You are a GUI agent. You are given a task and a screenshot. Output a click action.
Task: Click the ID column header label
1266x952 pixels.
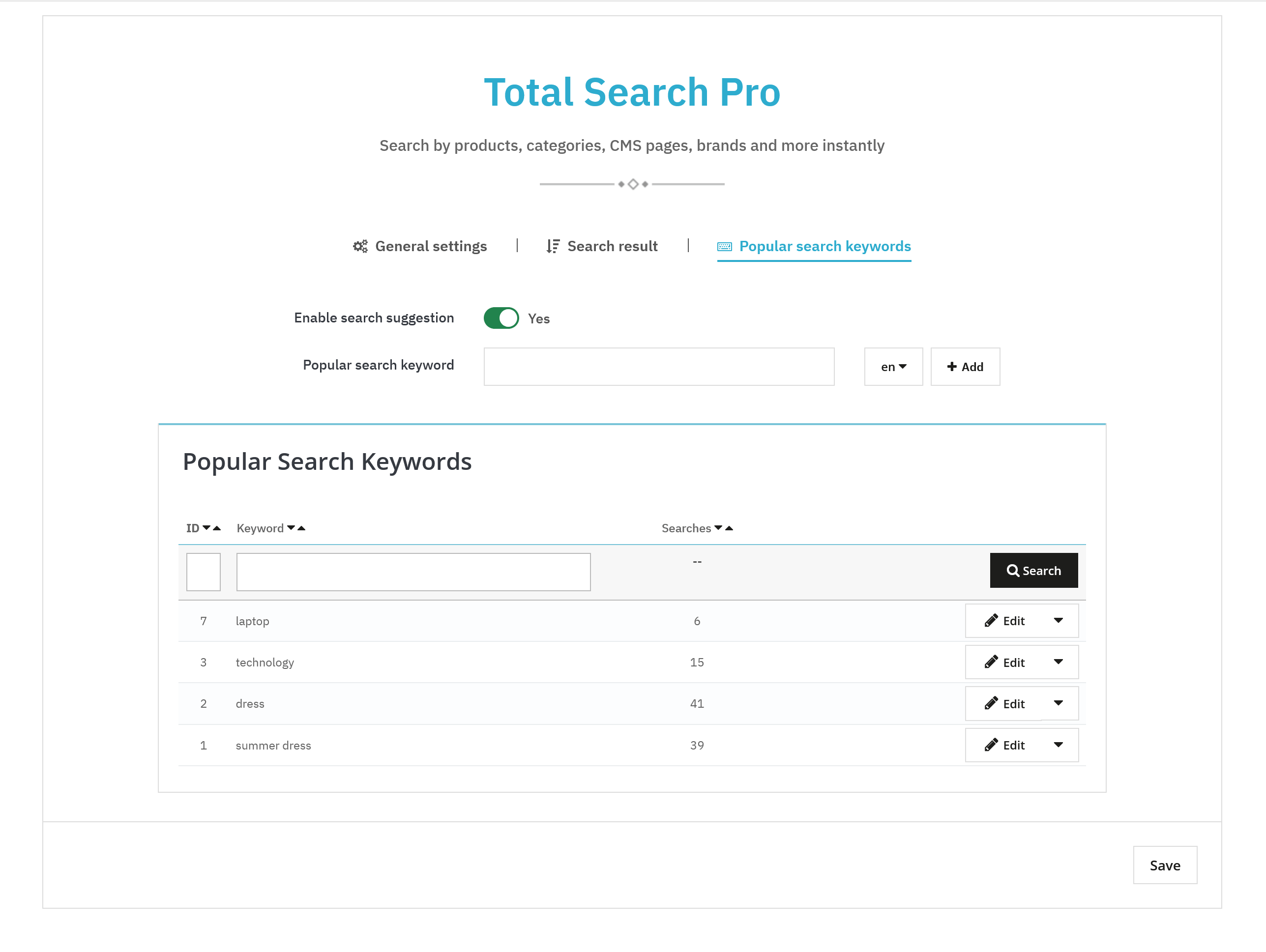(x=193, y=528)
